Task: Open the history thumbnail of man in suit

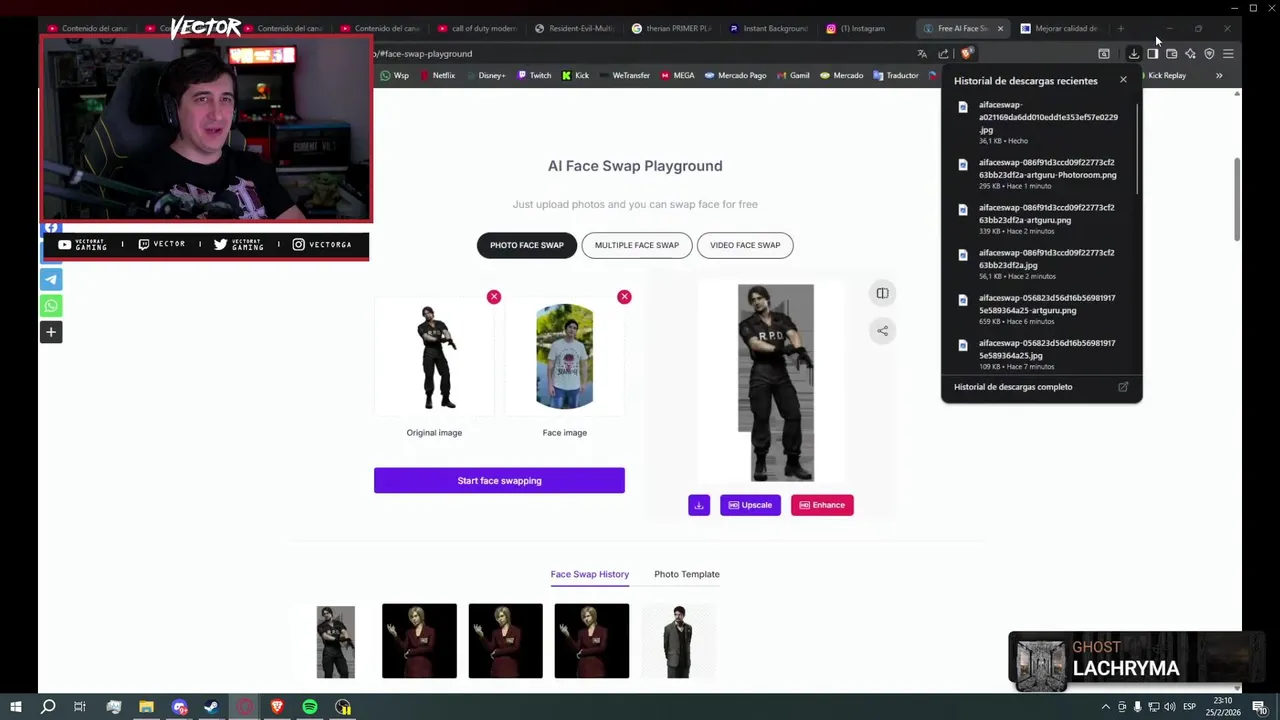Action: pyautogui.click(x=679, y=641)
